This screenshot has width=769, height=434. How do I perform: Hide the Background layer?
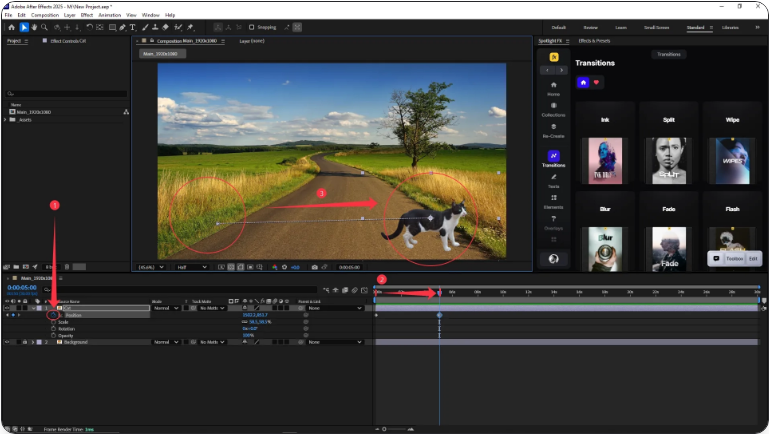click(x=9, y=342)
